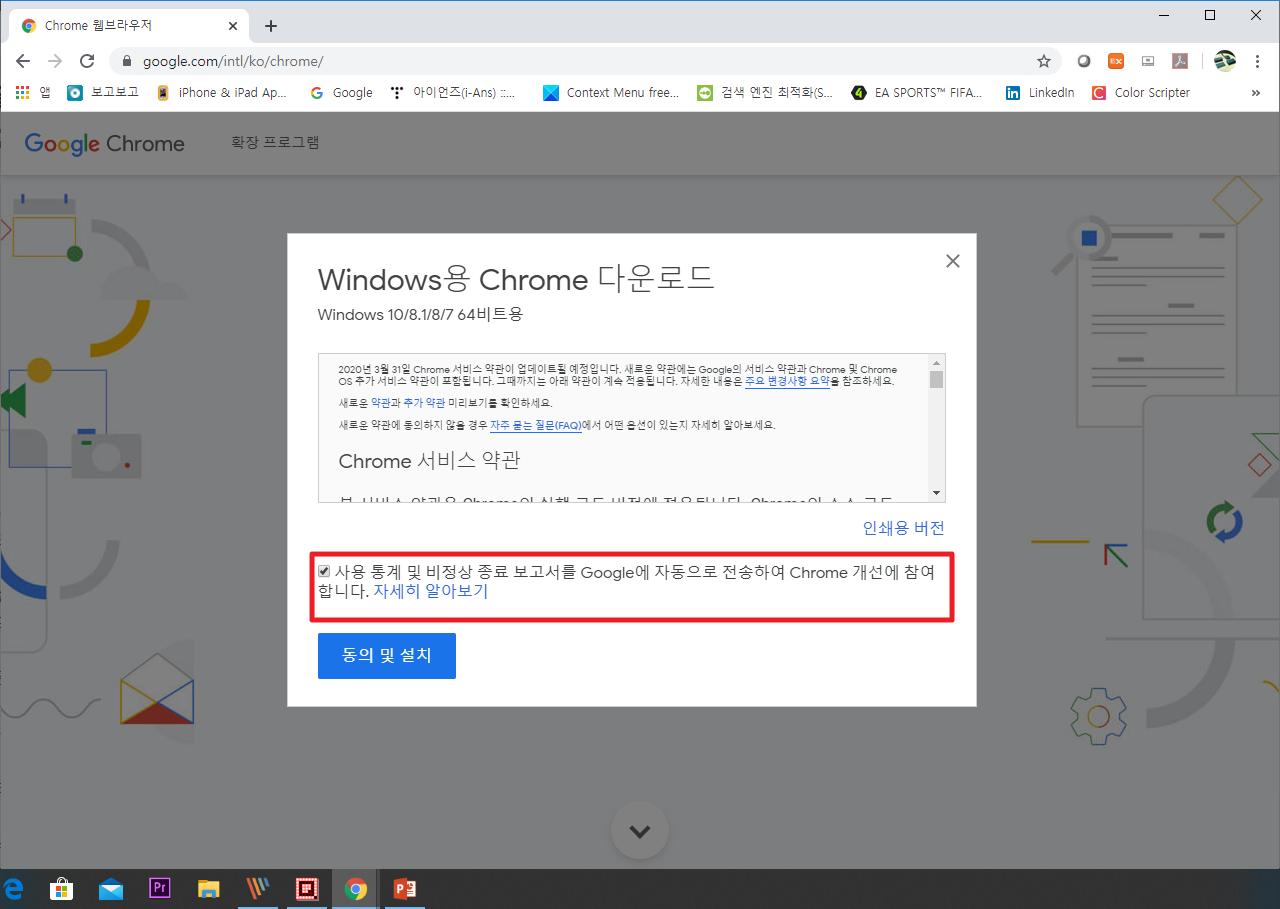Open Microsoft Store from the taskbar
This screenshot has height=909, width=1280.
pyautogui.click(x=62, y=888)
